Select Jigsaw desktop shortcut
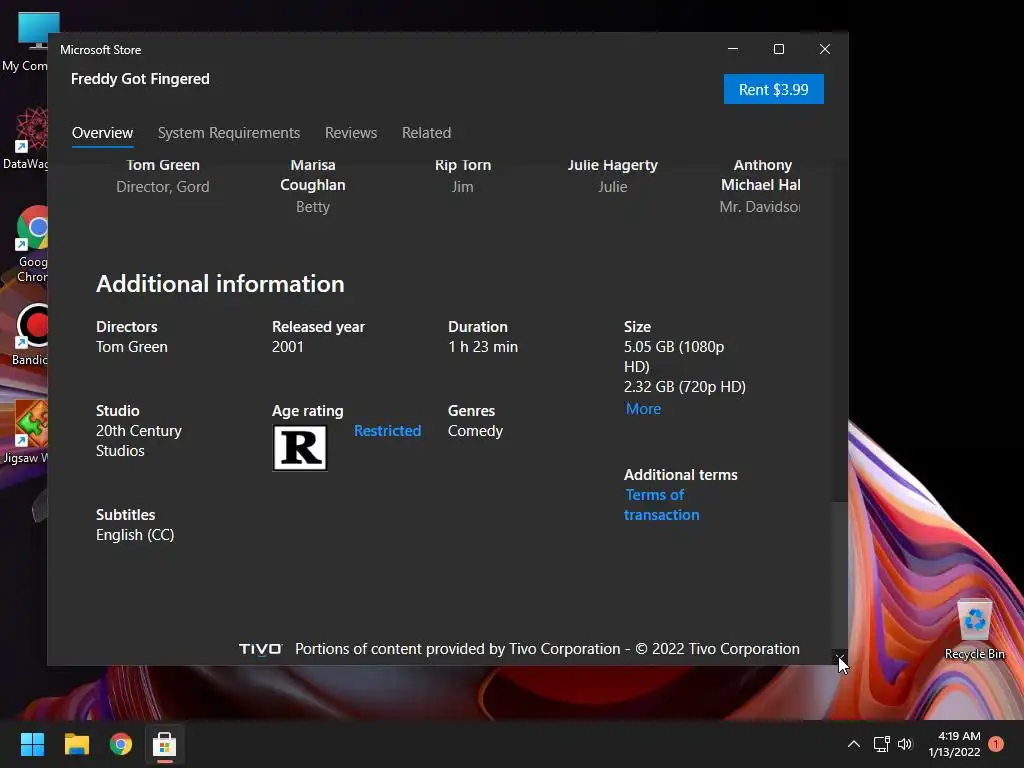The image size is (1024, 768). pyautogui.click(x=26, y=432)
